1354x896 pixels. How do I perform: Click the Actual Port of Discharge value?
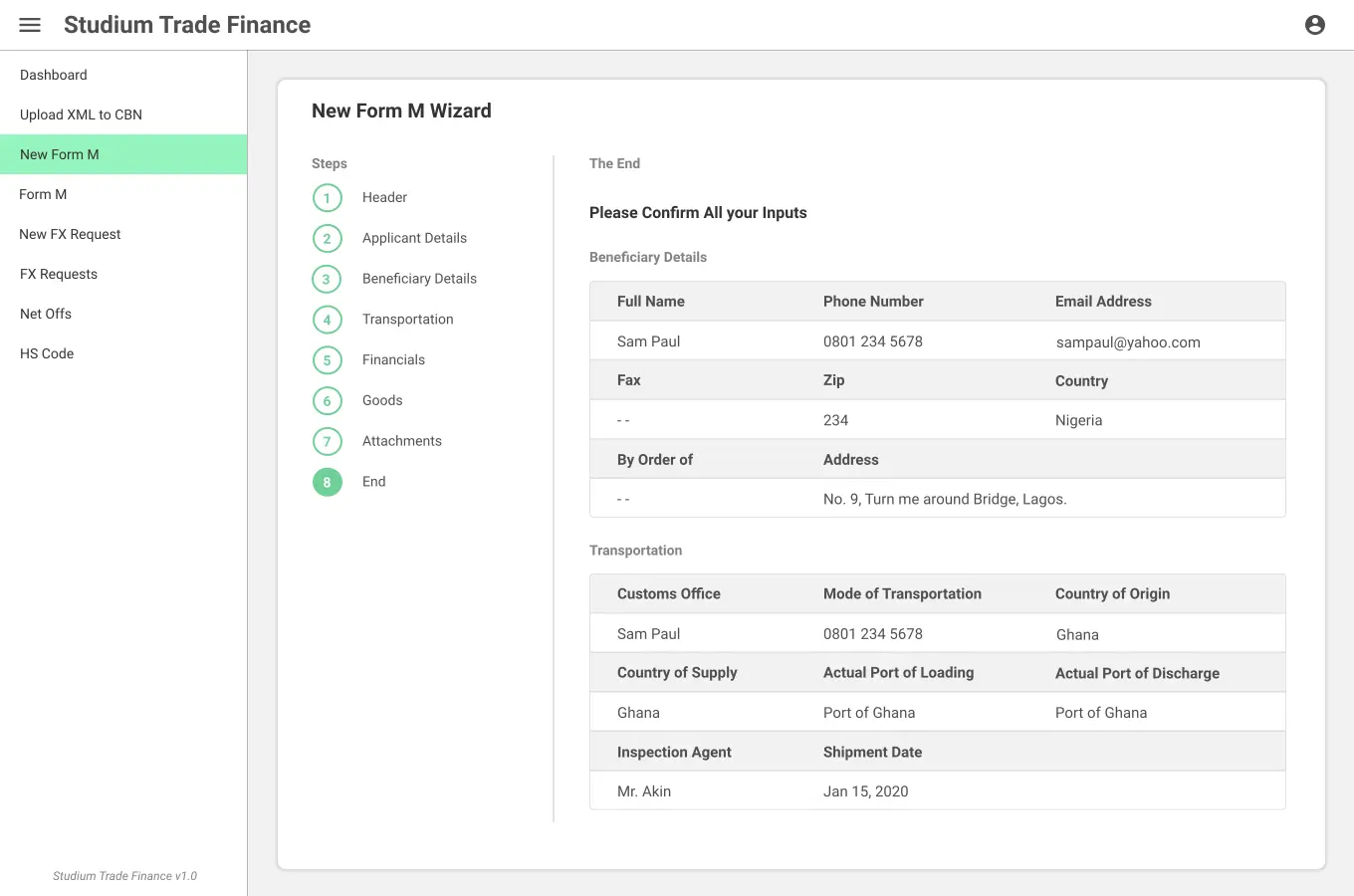tap(1101, 713)
